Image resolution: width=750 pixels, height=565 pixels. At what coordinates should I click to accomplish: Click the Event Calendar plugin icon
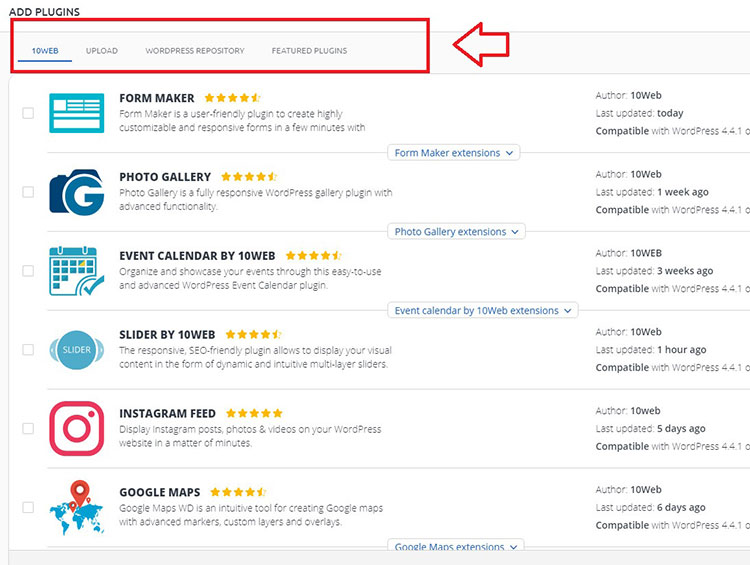pos(76,271)
